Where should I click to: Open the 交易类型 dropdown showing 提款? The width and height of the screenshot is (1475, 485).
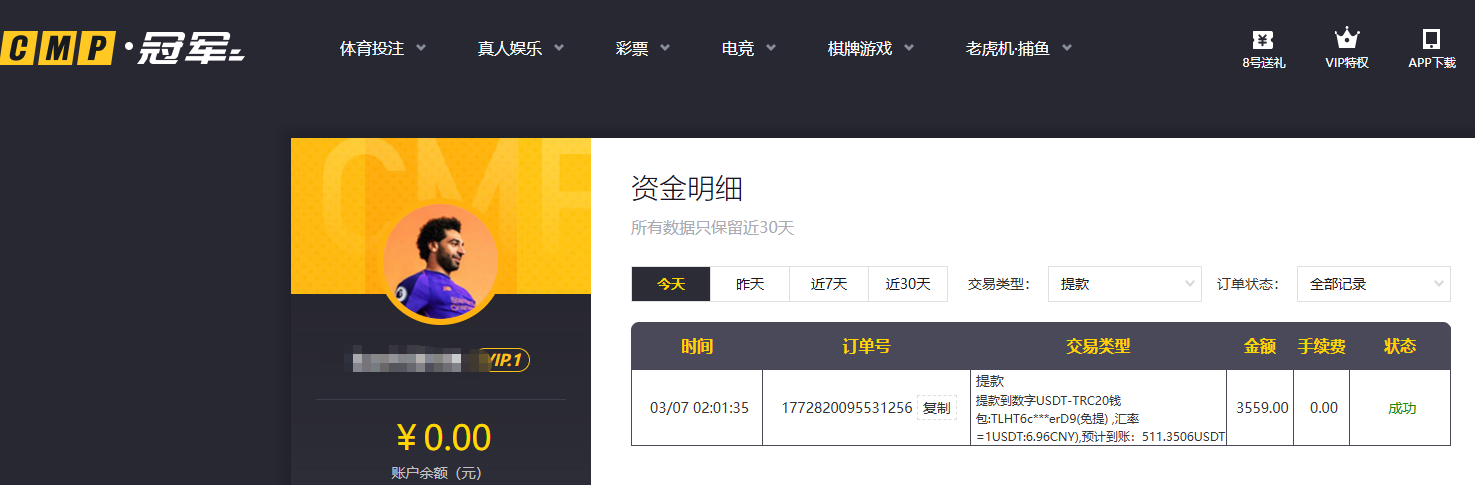tap(1124, 284)
